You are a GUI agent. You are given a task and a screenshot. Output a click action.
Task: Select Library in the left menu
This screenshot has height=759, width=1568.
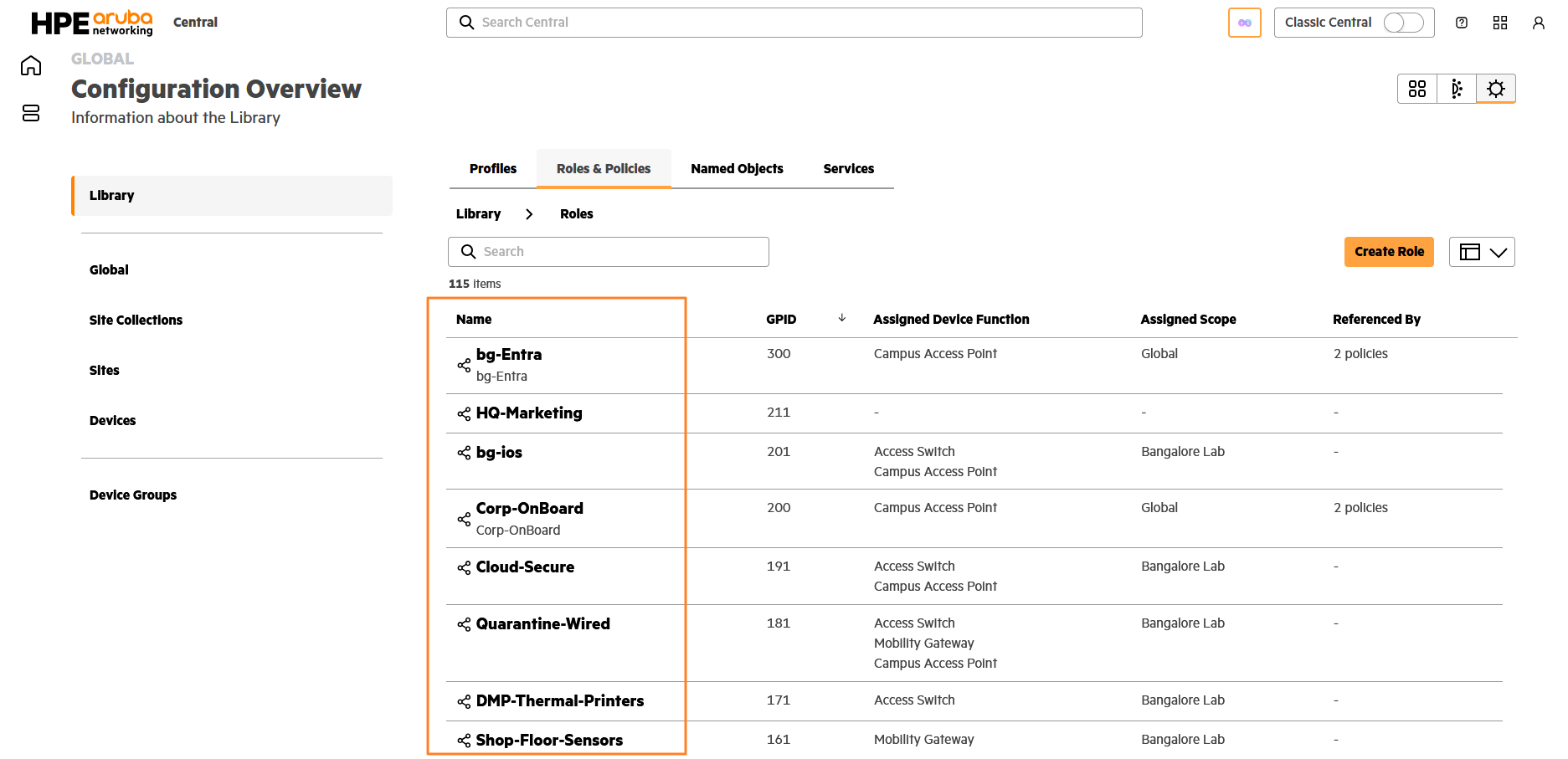point(232,196)
